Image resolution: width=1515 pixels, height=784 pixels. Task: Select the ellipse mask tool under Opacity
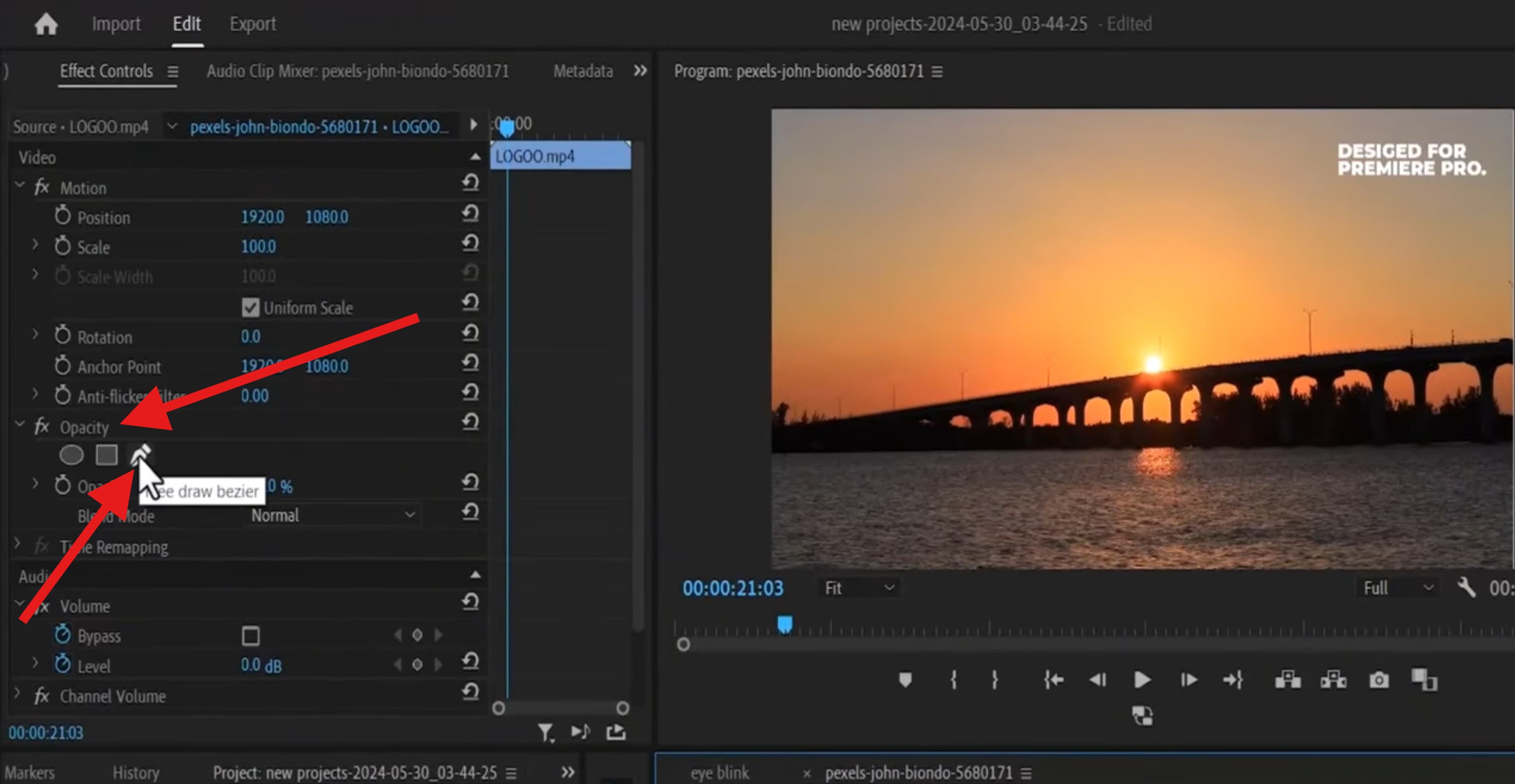pyautogui.click(x=71, y=455)
